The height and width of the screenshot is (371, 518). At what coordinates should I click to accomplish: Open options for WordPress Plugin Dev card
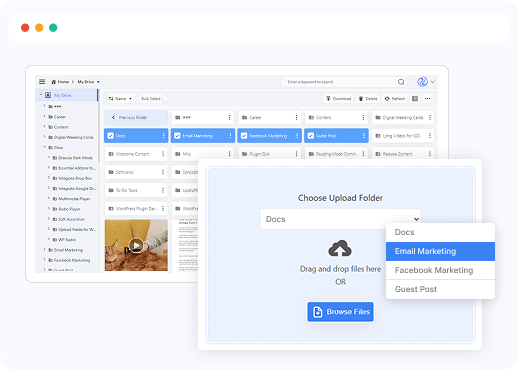coord(163,208)
